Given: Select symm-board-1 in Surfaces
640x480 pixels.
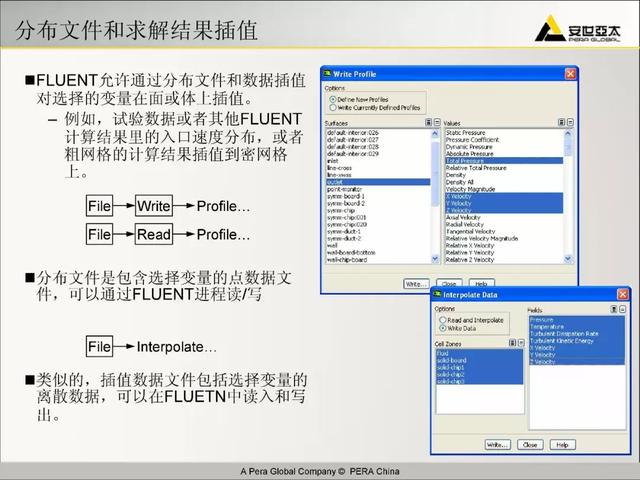Looking at the screenshot, I should [x=378, y=196].
